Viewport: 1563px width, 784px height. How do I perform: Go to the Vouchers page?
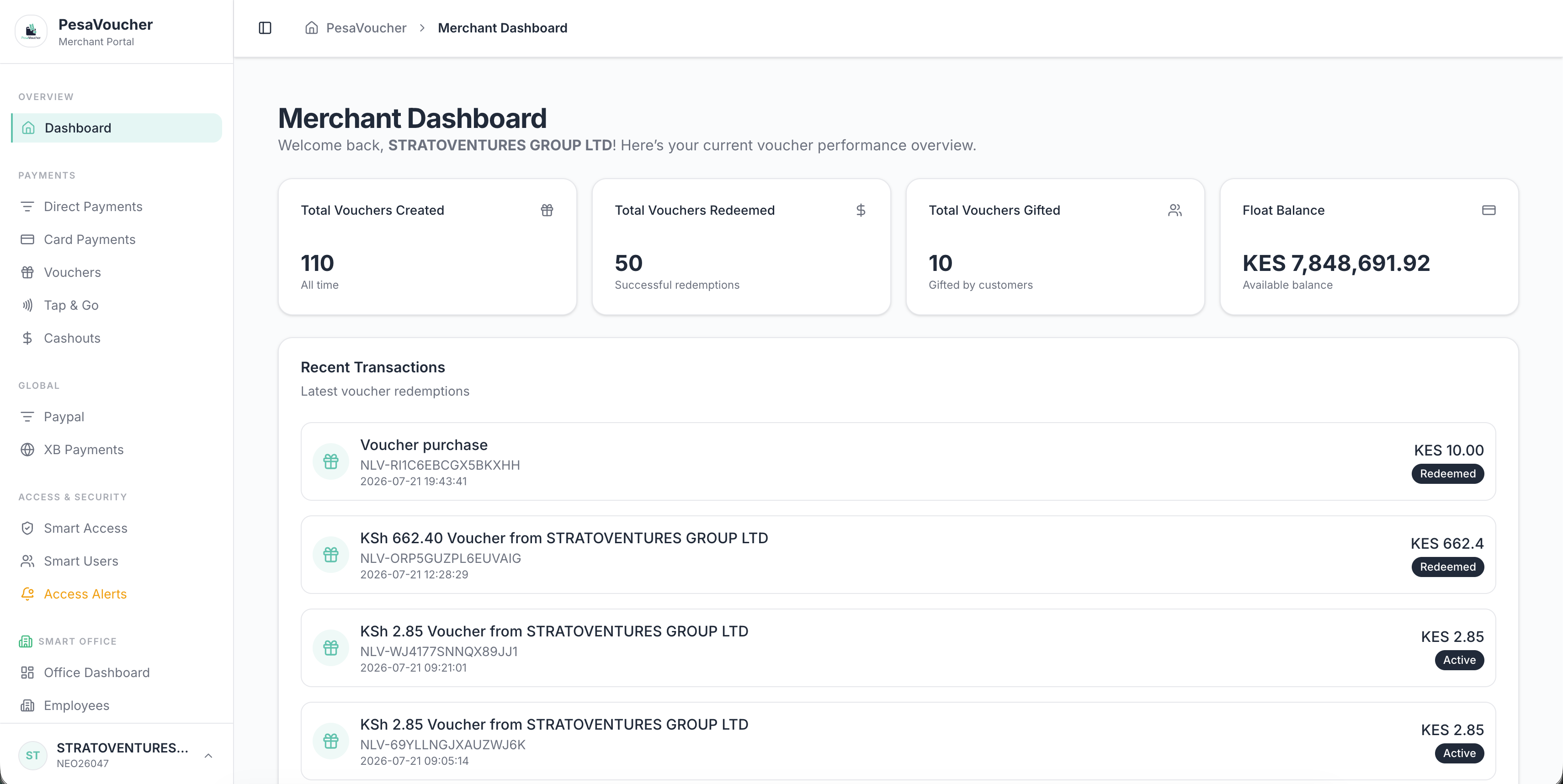click(x=117, y=272)
